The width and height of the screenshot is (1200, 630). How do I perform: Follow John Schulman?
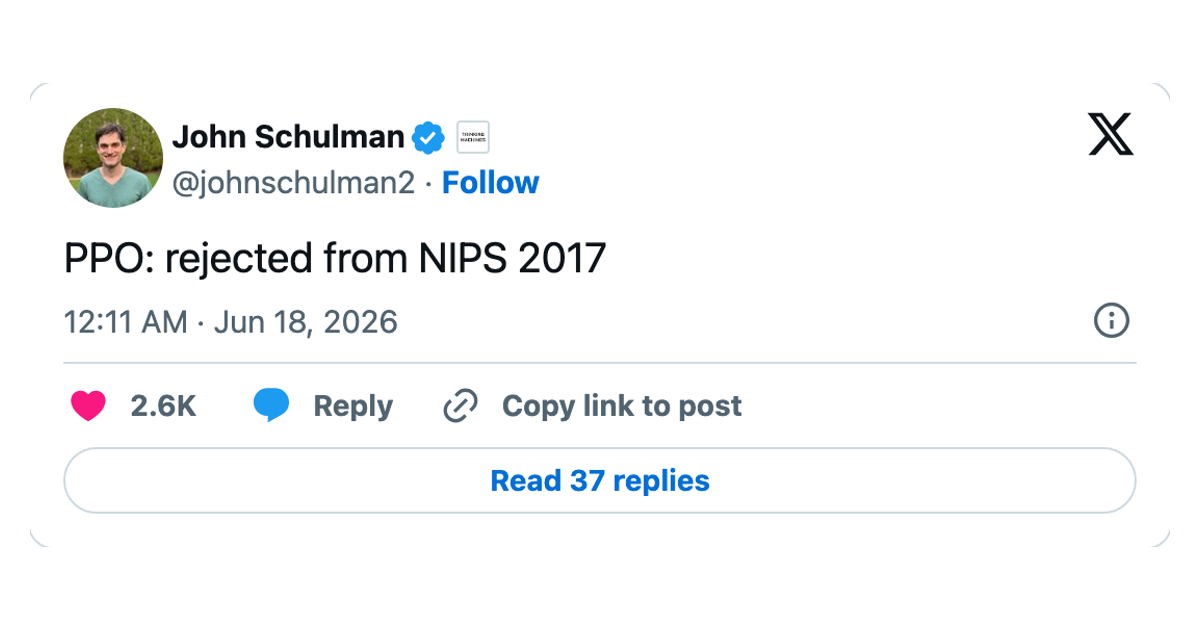(490, 183)
